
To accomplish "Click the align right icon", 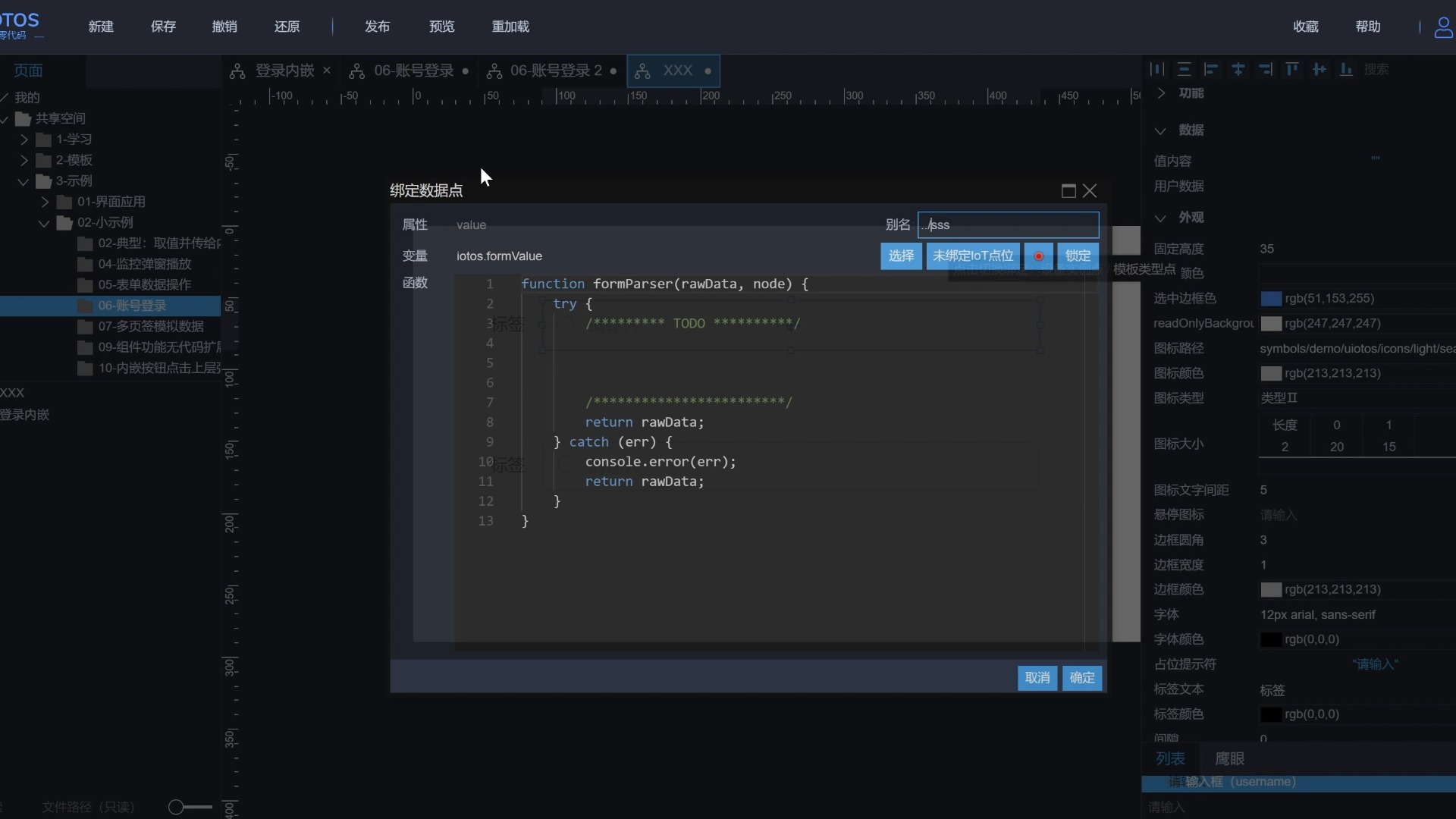I will click(1265, 69).
